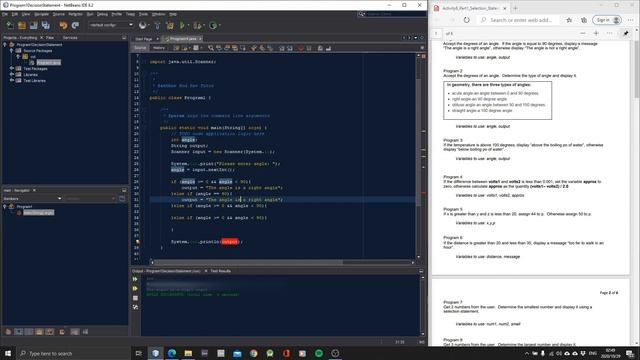This screenshot has height=360, width=640.
Task: Open Chrome from the taskbar
Action: click(253, 353)
